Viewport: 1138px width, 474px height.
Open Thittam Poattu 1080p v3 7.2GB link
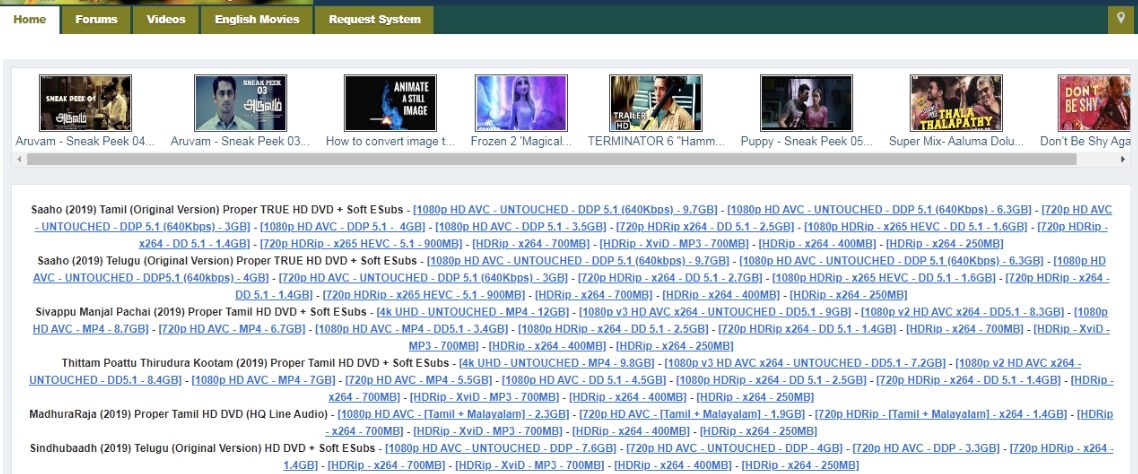pyautogui.click(x=805, y=363)
